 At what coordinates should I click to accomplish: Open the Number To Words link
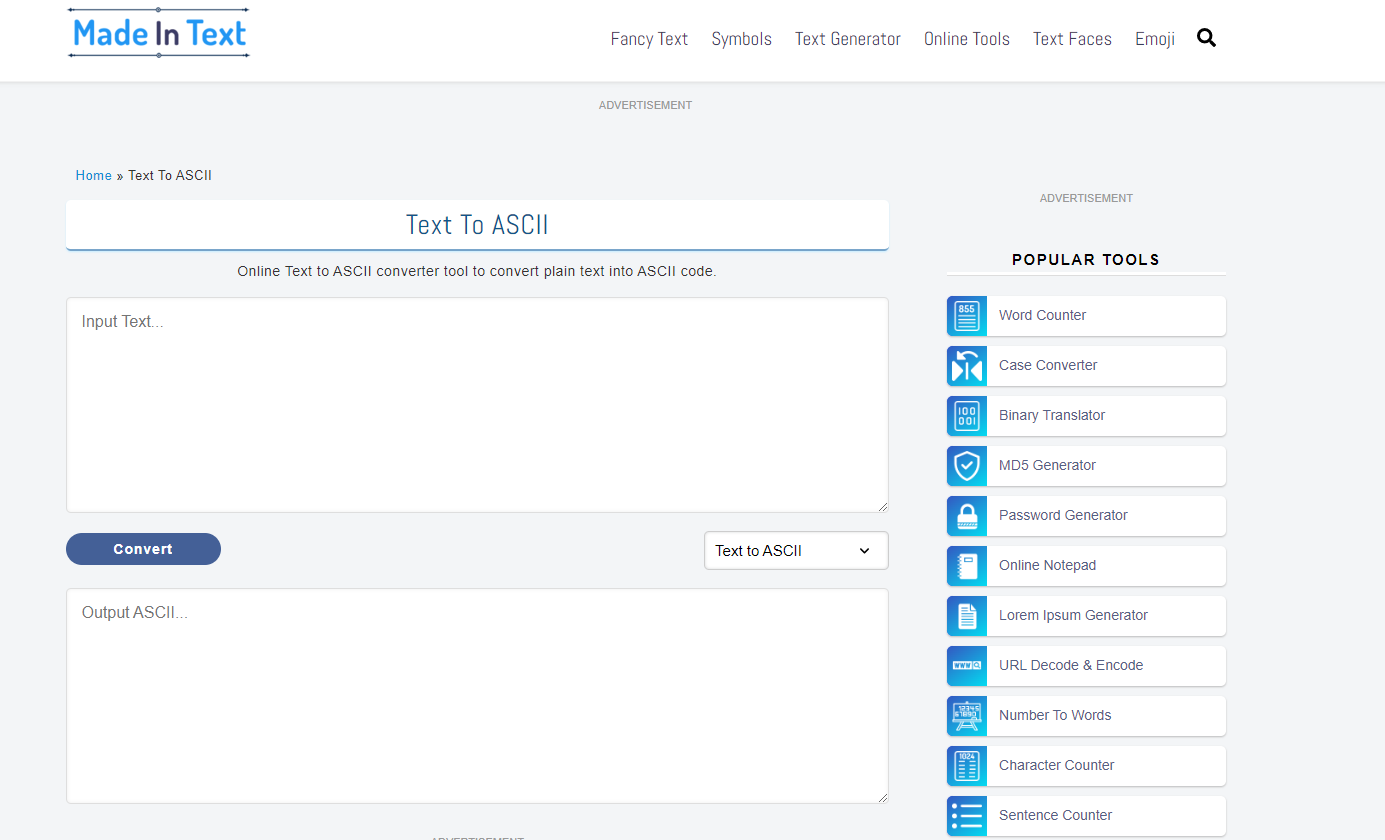pos(1055,715)
